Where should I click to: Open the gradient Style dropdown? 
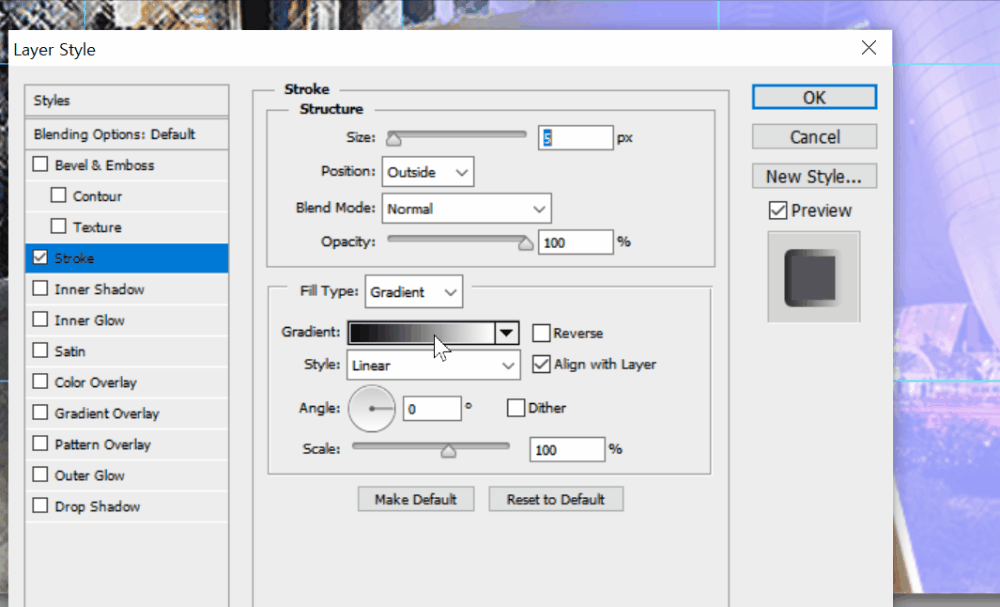pos(434,365)
